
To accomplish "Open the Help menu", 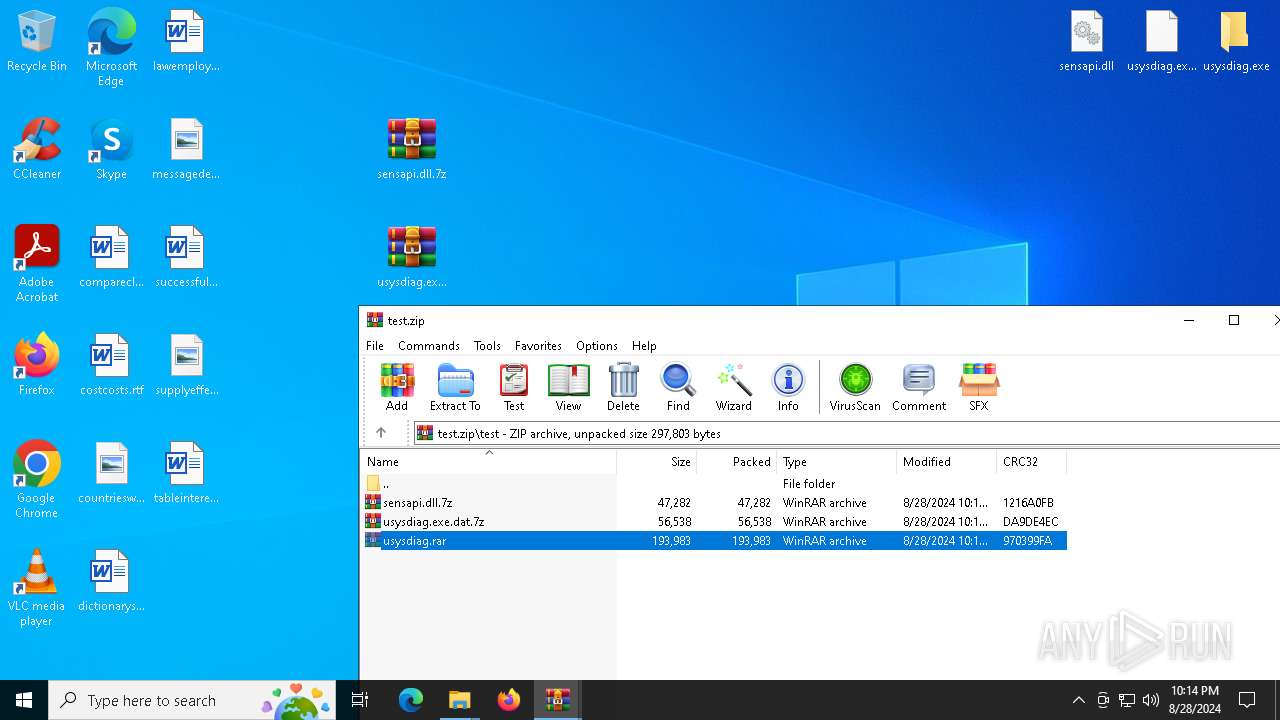I will click(644, 346).
